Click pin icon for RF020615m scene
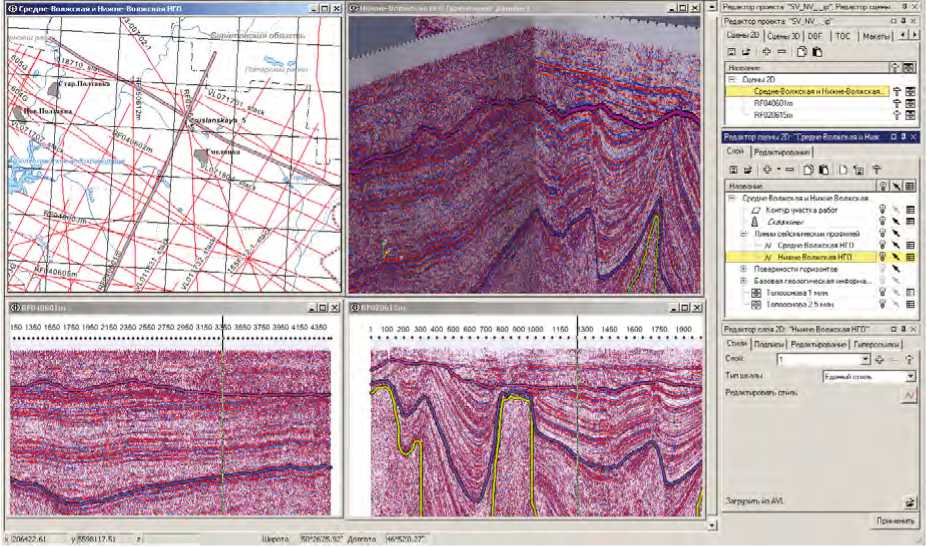The image size is (927, 547). (895, 114)
